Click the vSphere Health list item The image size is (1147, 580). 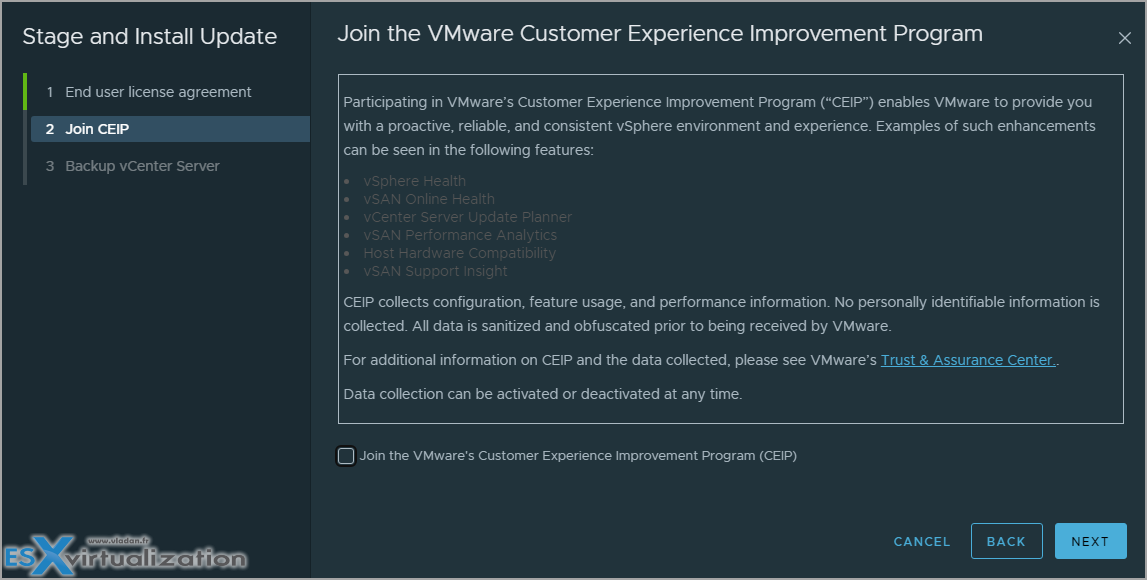pos(414,181)
